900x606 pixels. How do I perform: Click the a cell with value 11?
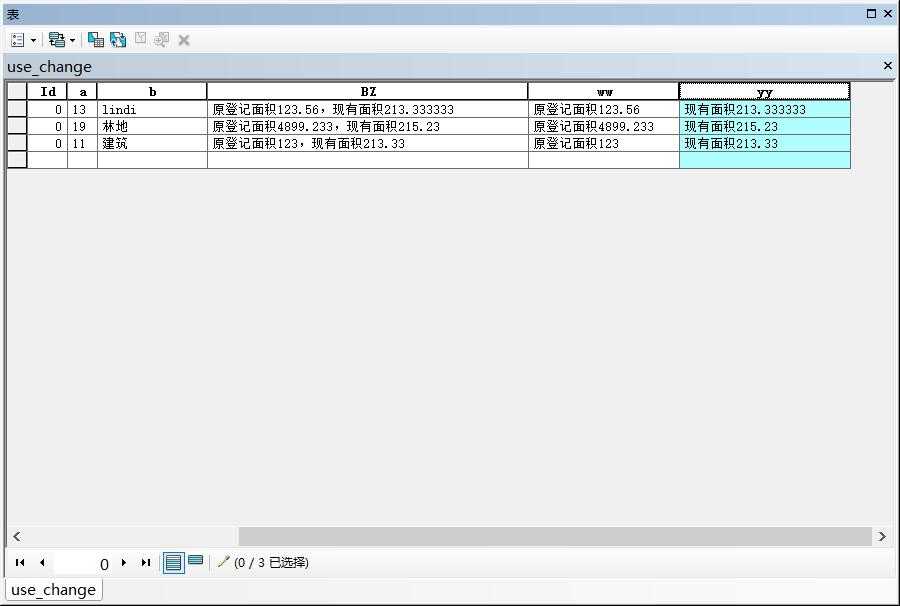[83, 143]
